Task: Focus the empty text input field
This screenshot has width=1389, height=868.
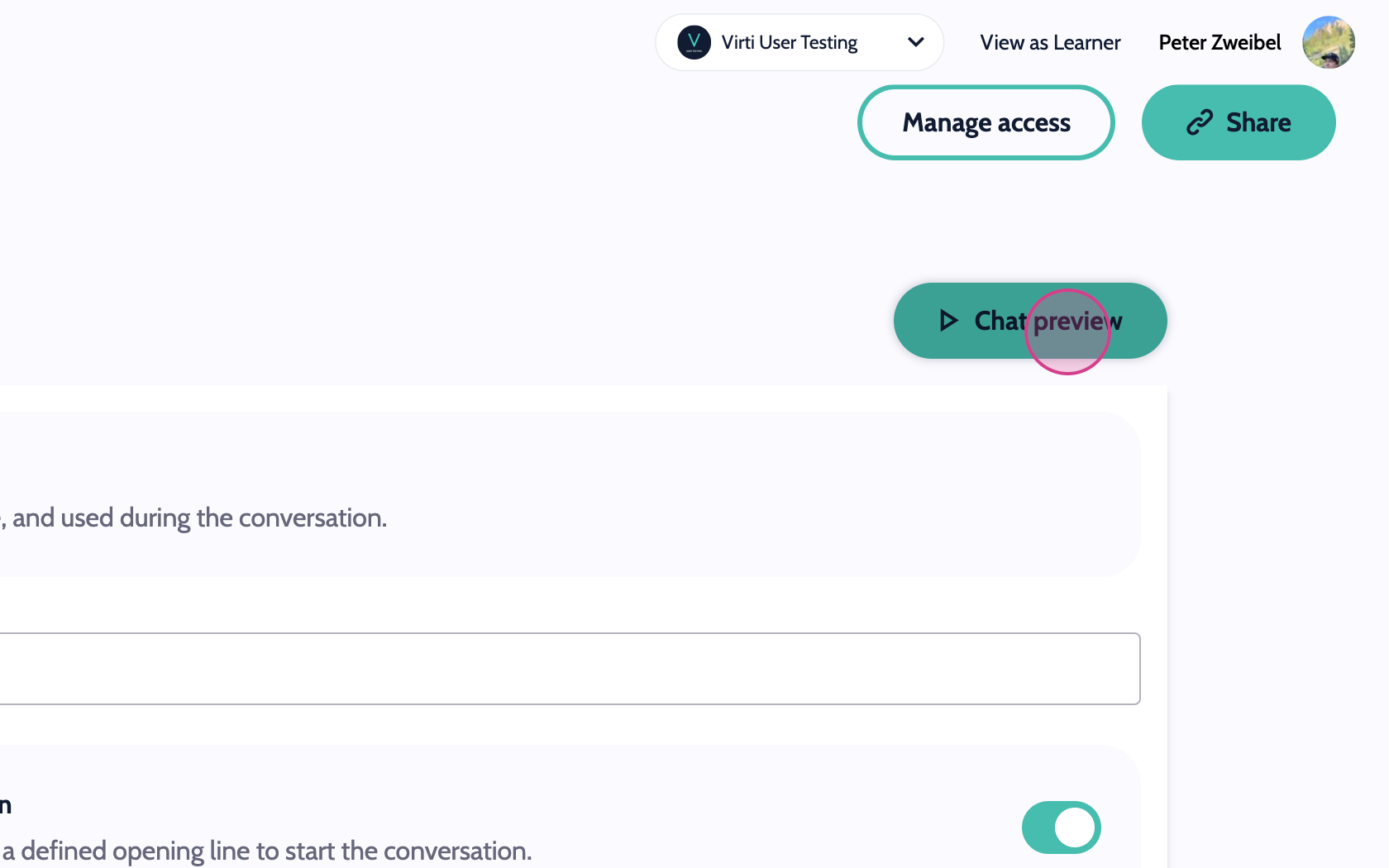Action: 569,669
